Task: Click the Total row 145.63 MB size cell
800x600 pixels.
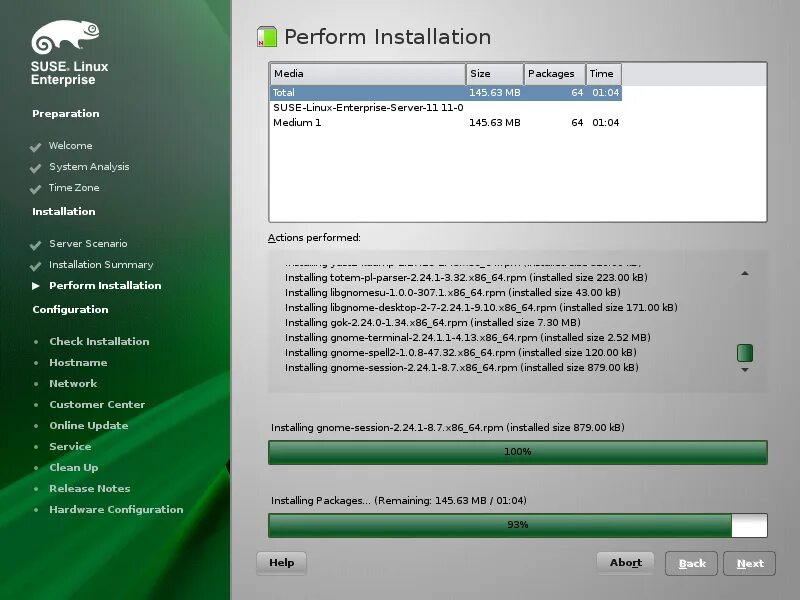Action: (495, 93)
